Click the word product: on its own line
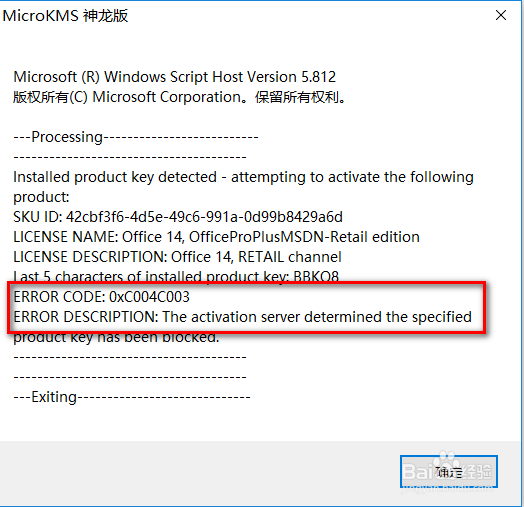The height and width of the screenshot is (507, 524). click(41, 197)
